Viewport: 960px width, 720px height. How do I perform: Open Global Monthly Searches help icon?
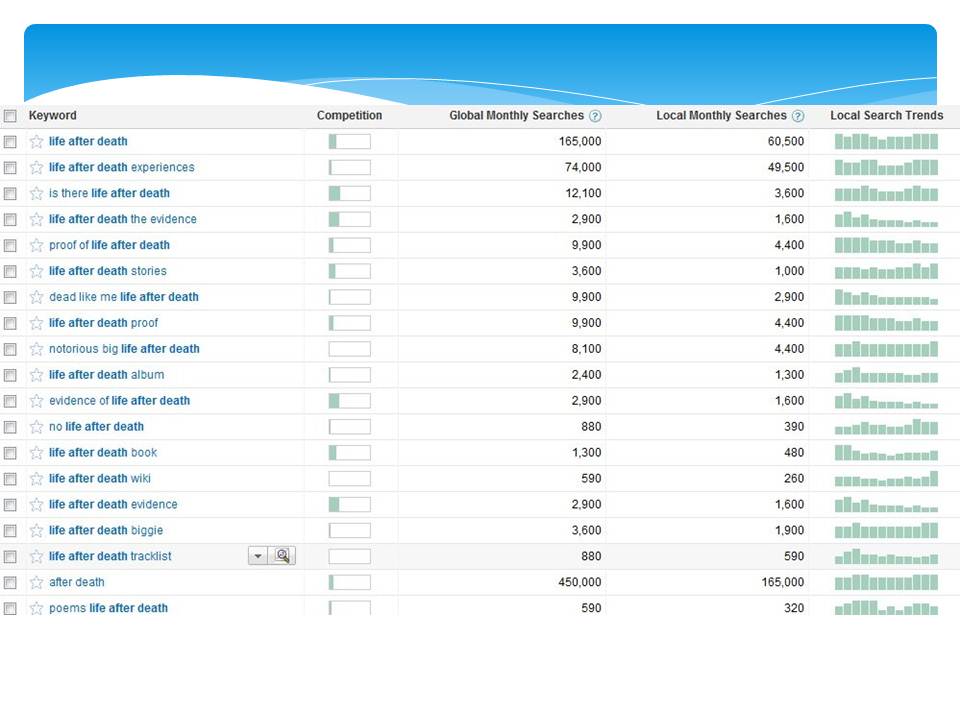click(595, 116)
